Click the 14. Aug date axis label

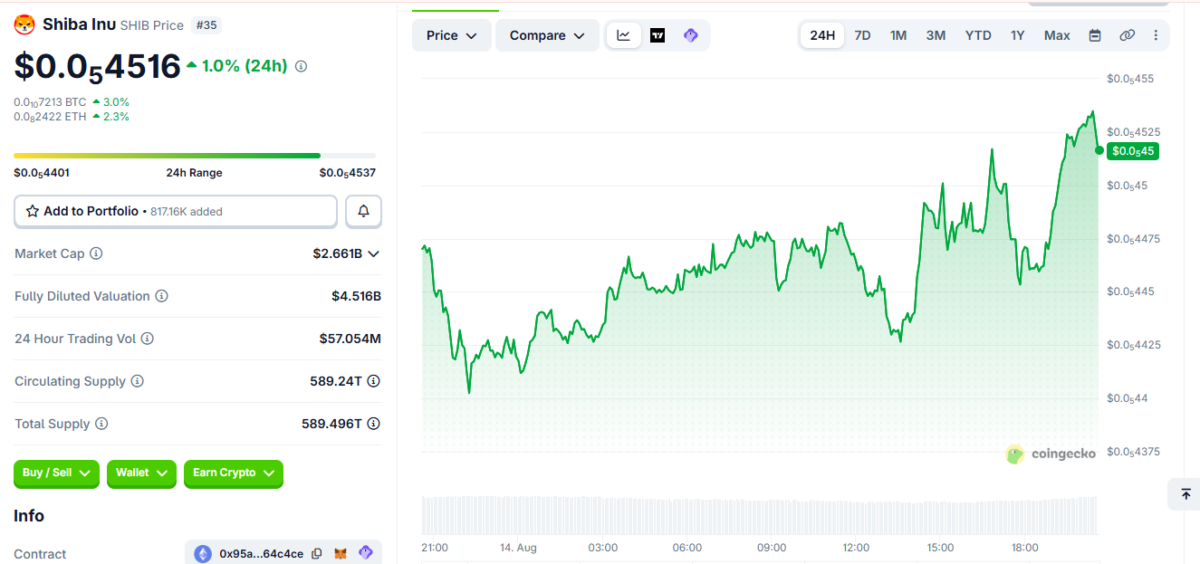518,548
